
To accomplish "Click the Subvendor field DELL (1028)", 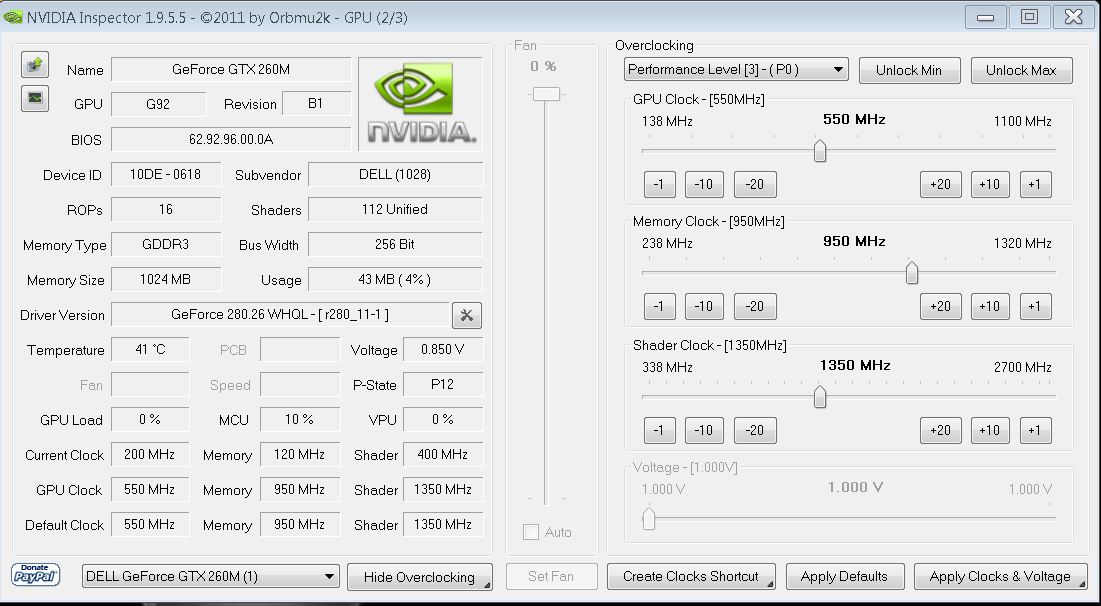I will tap(395, 174).
